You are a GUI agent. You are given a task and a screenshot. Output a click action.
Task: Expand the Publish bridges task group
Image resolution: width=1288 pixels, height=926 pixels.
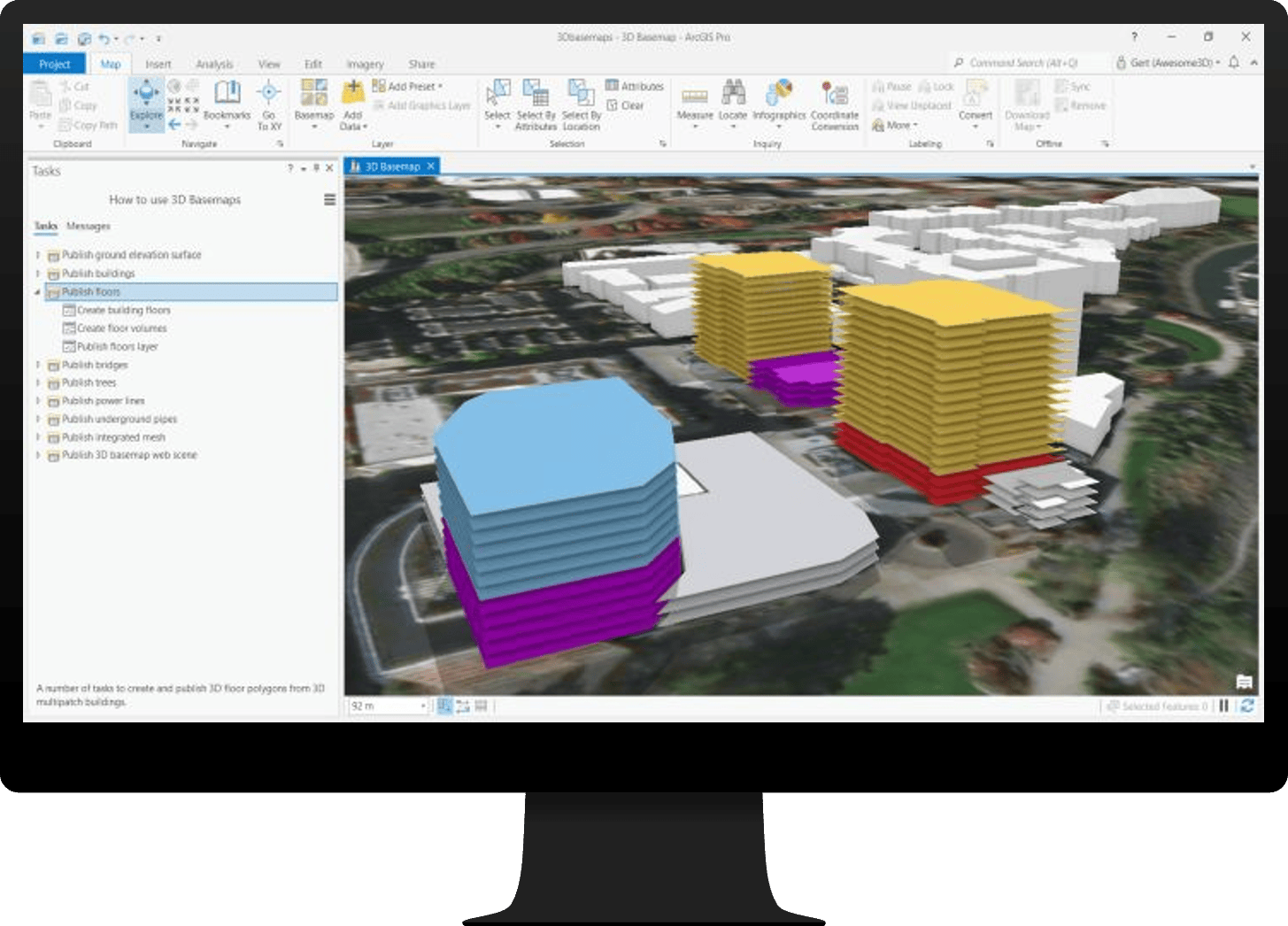pyautogui.click(x=38, y=365)
